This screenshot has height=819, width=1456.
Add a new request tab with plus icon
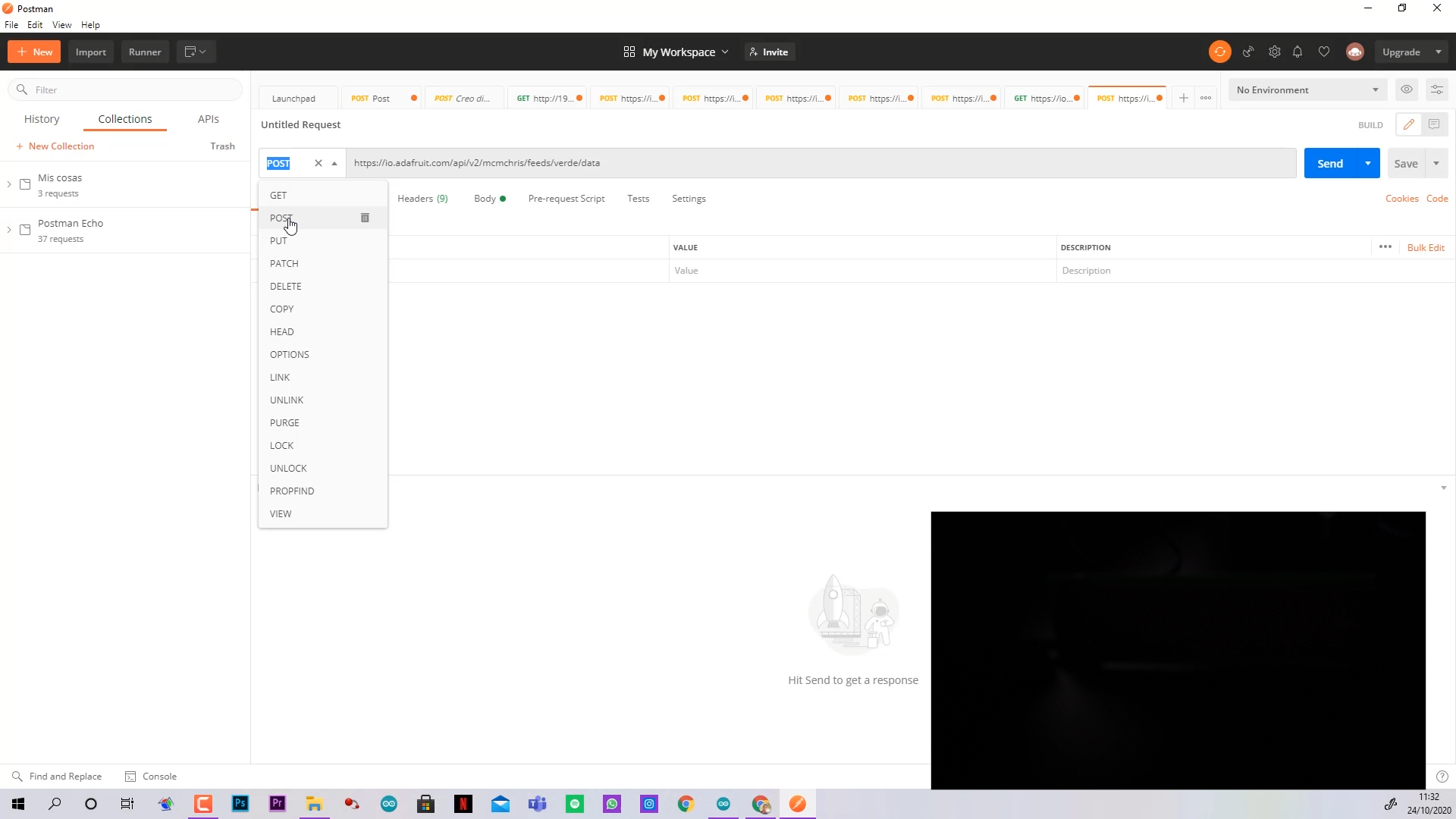tap(1183, 98)
